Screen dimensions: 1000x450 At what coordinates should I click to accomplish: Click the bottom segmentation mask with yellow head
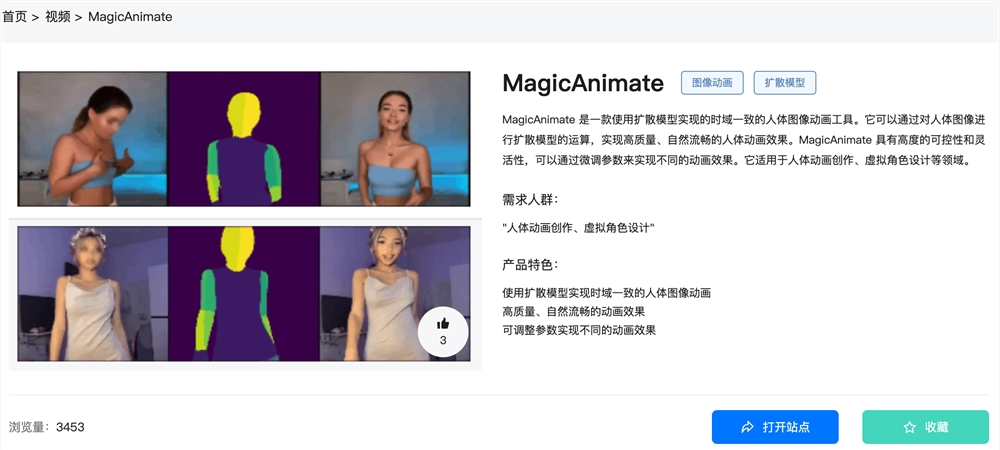[x=244, y=294]
